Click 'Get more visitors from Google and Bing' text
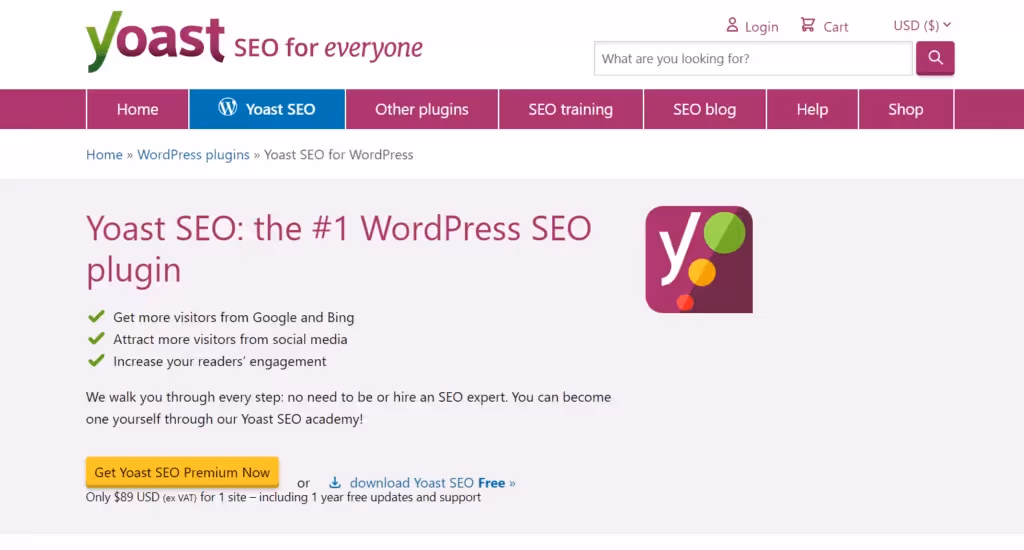This screenshot has height=550, width=1024. (x=234, y=317)
